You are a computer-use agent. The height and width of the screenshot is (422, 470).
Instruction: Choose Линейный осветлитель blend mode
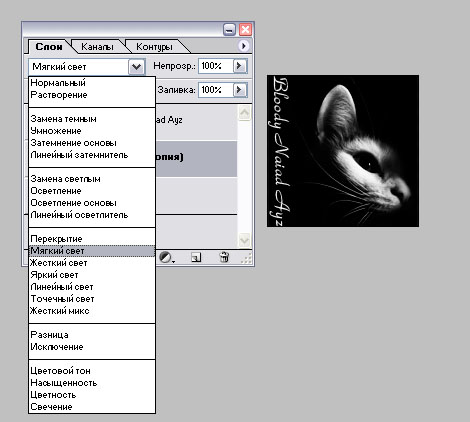(92, 215)
